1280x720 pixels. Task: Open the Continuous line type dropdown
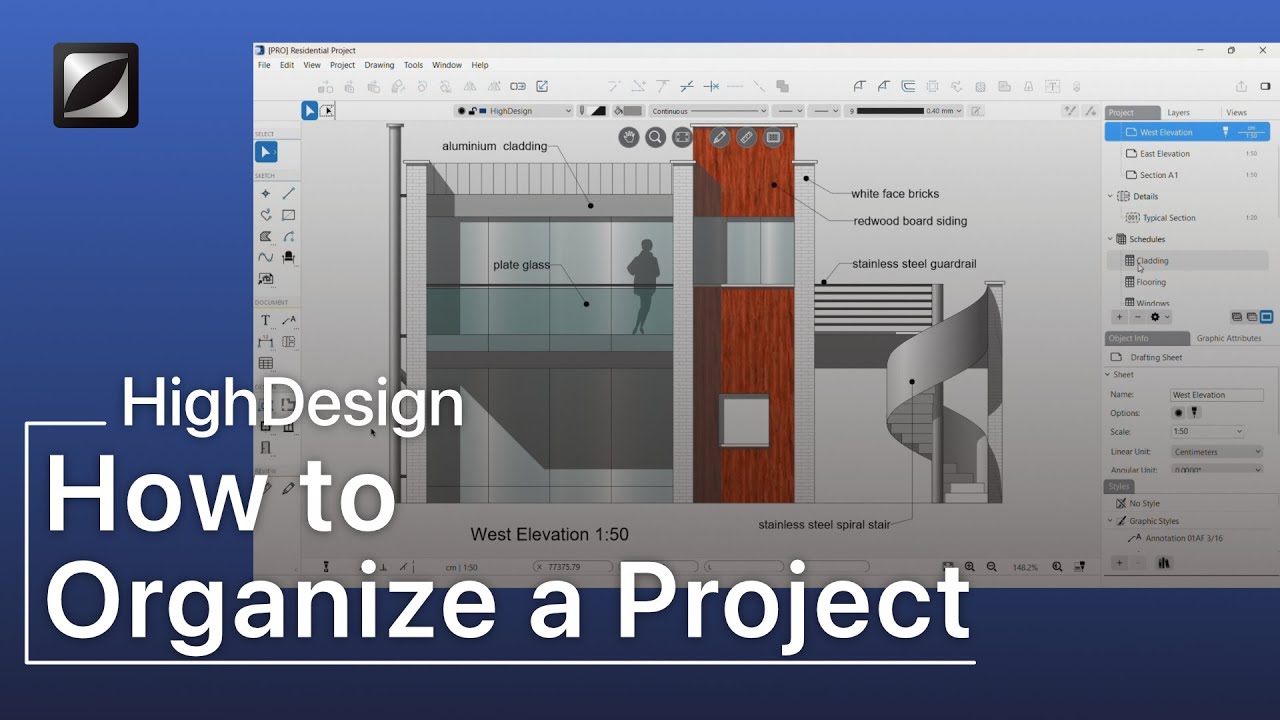click(x=708, y=111)
